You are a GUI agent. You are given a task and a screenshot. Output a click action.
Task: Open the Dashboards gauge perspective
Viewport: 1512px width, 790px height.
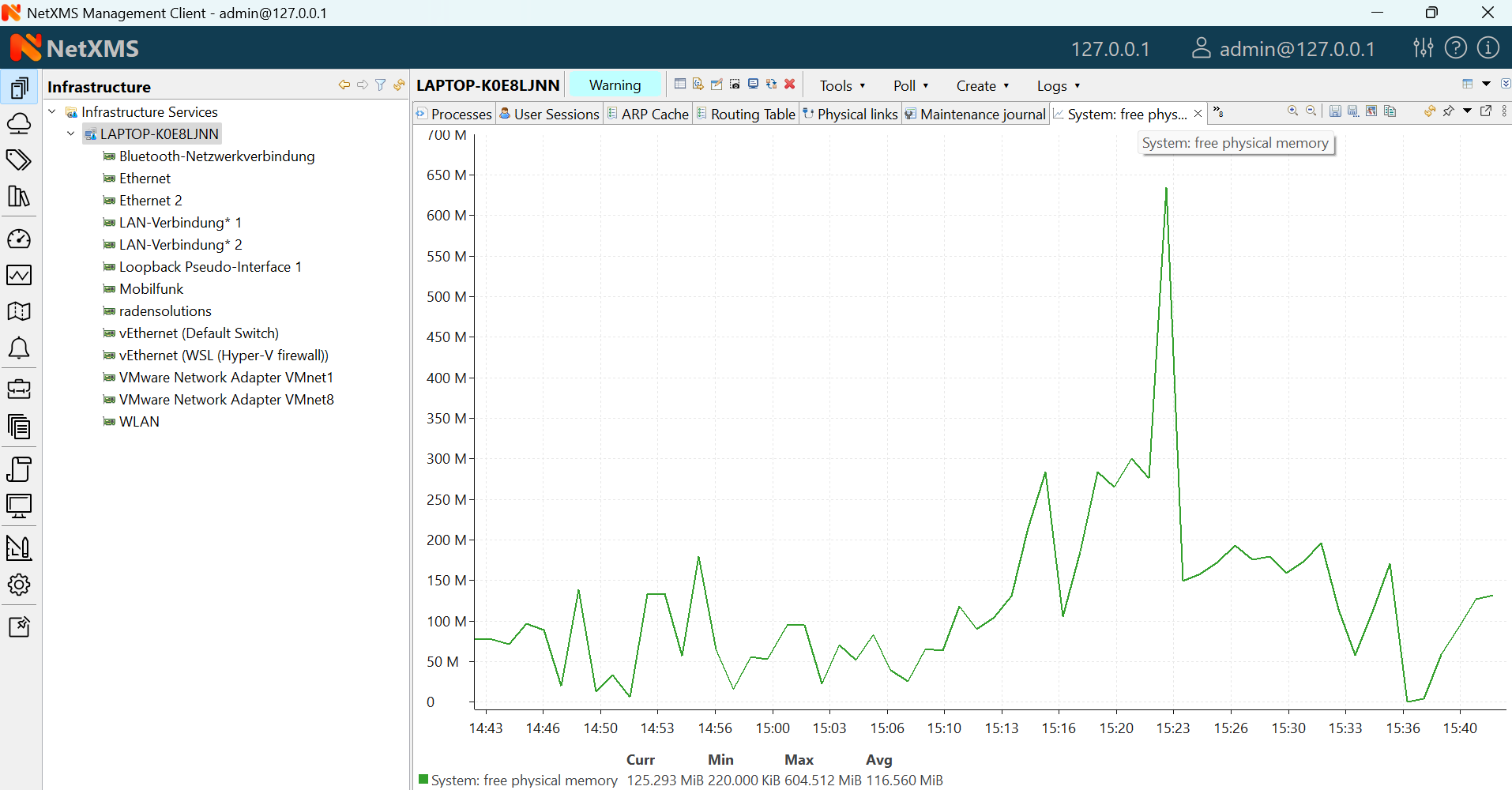tap(19, 239)
